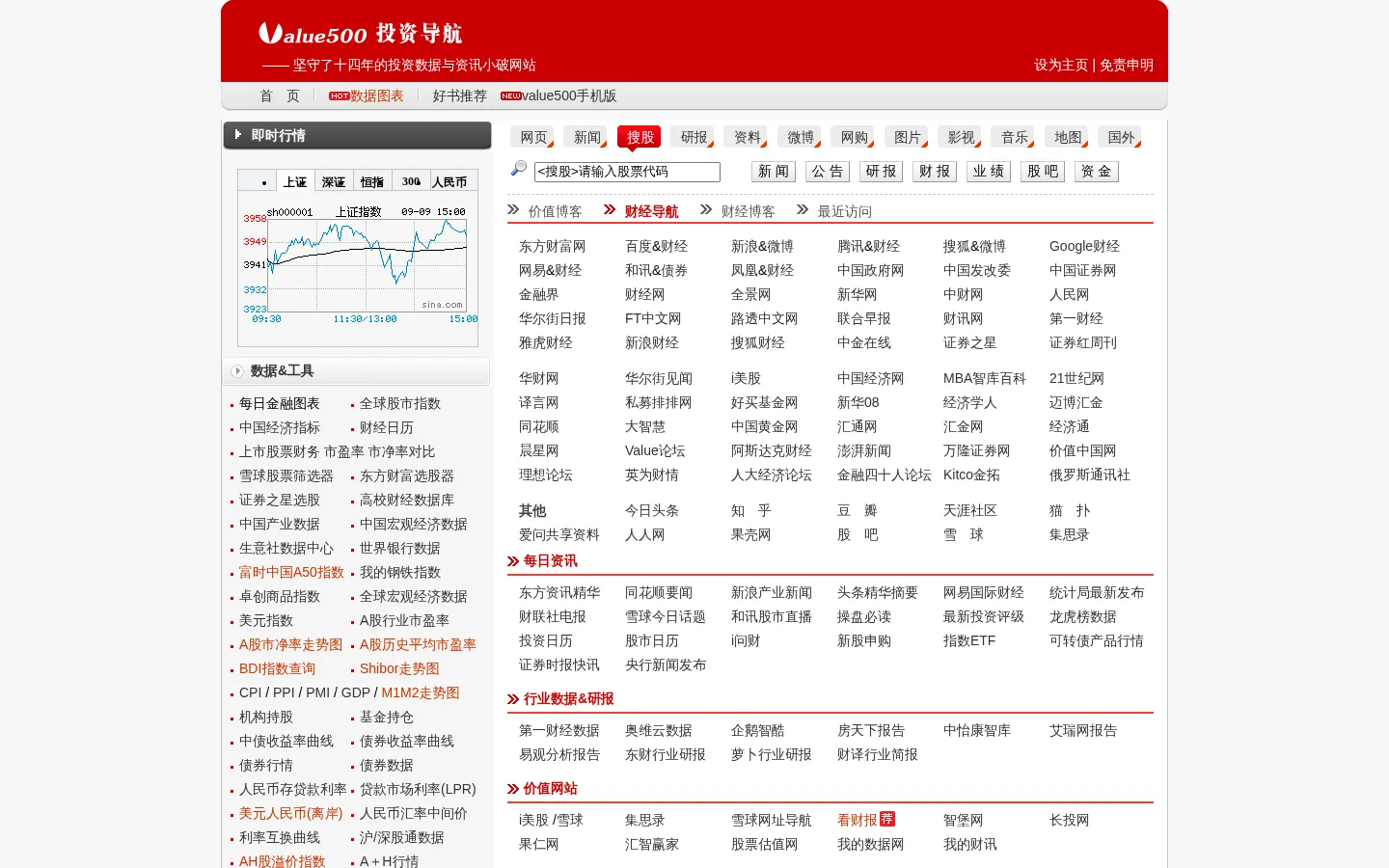Open 每日金融图表 in the sidebar
This screenshot has height=868, width=1389.
click(x=279, y=403)
